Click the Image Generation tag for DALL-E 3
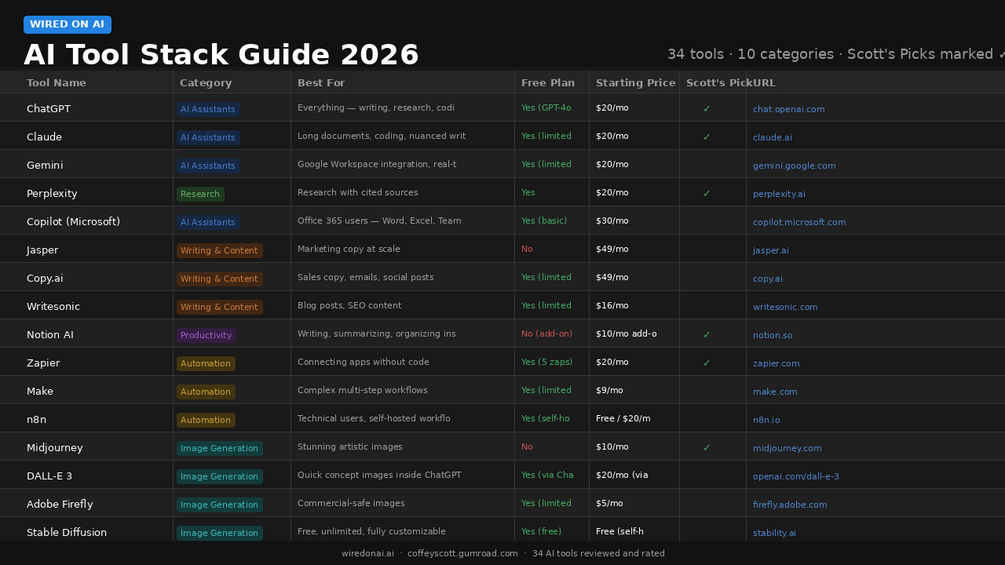Image resolution: width=1005 pixels, height=565 pixels. 219,475
